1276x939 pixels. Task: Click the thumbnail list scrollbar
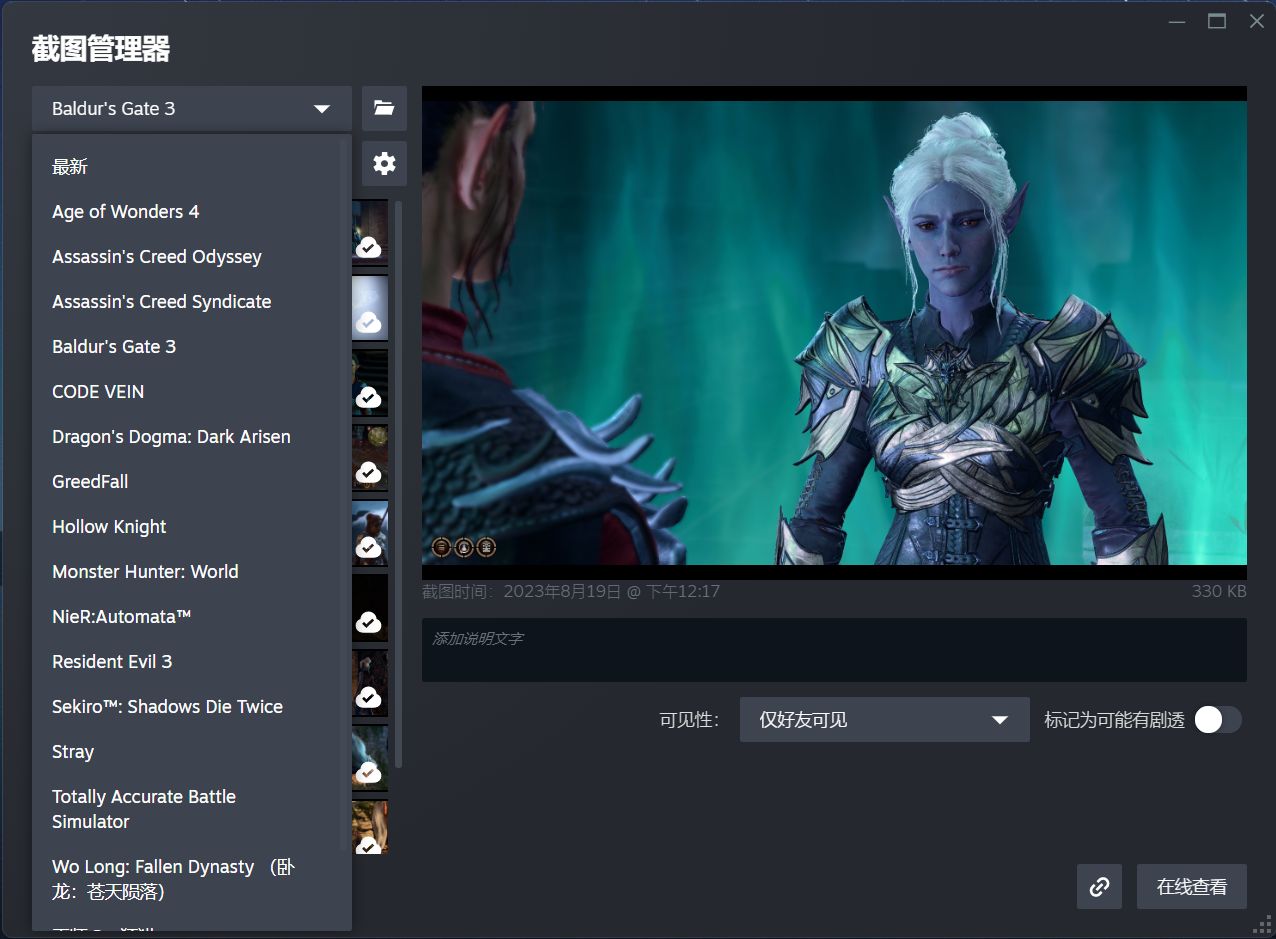tap(398, 484)
